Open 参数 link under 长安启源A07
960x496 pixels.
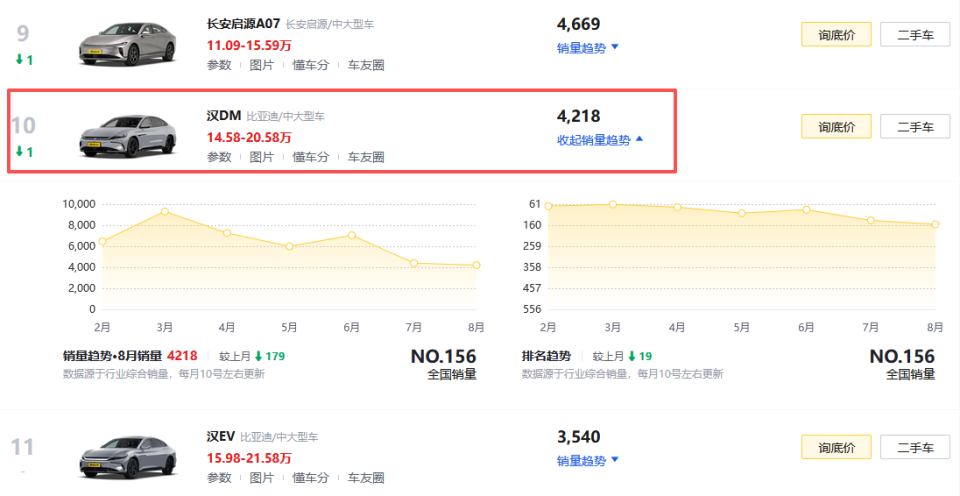tap(219, 65)
